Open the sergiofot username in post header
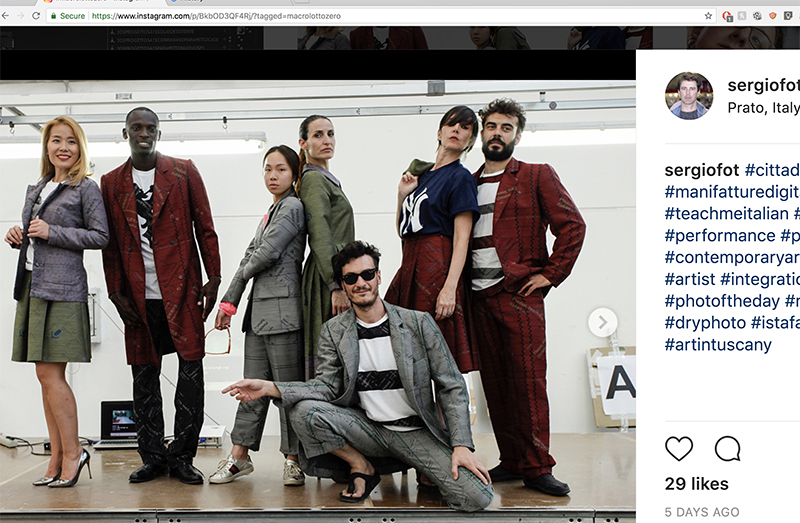 pyautogui.click(x=763, y=85)
